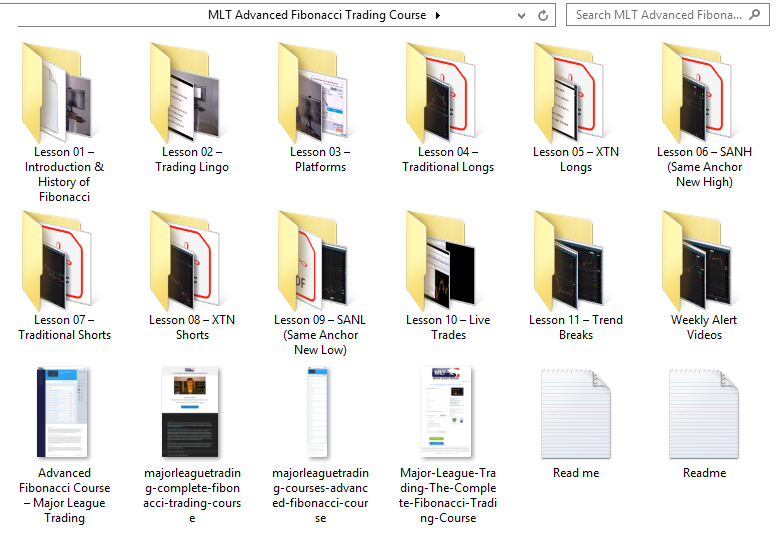Click the refresh button in address bar

pos(543,16)
